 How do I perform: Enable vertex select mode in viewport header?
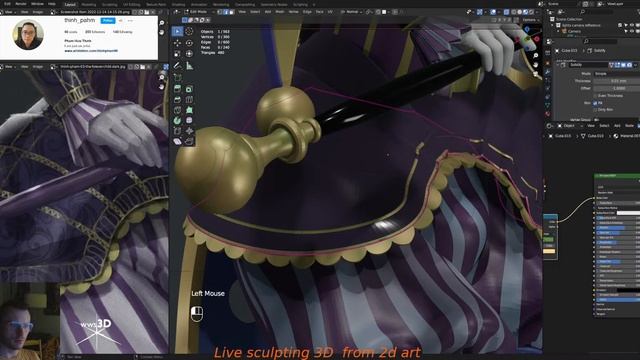(x=220, y=12)
